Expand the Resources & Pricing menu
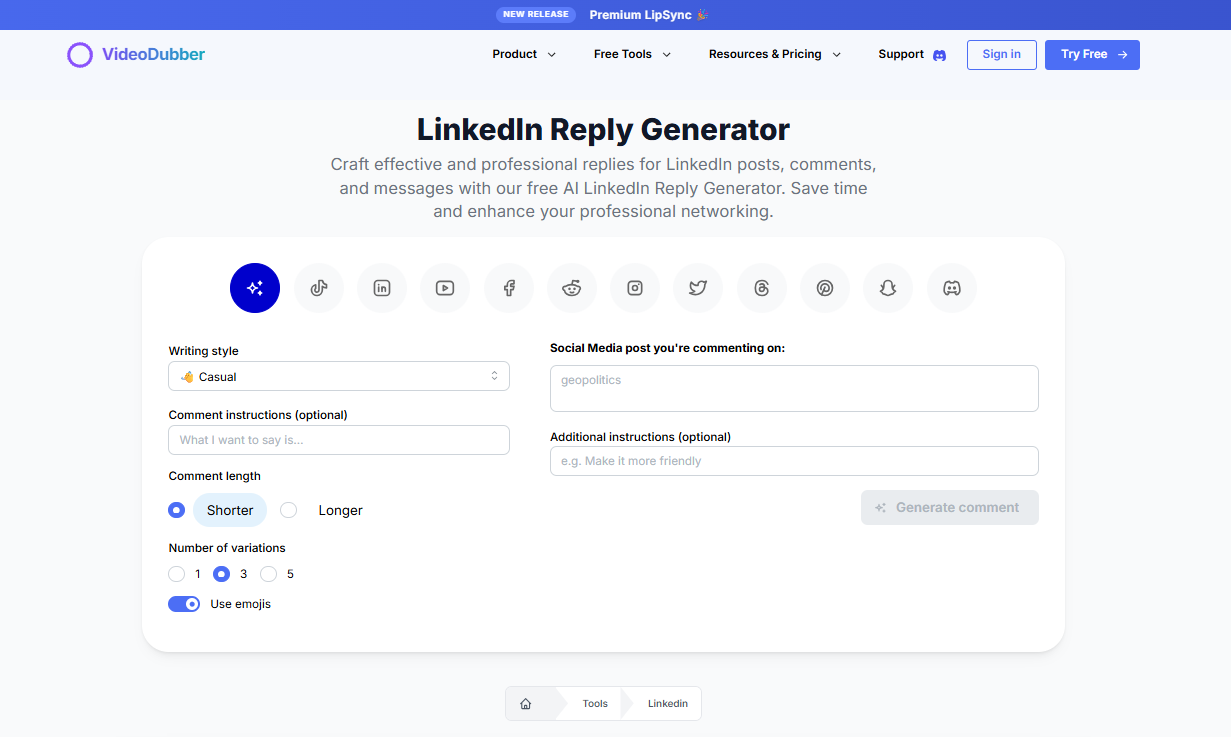 (x=775, y=54)
